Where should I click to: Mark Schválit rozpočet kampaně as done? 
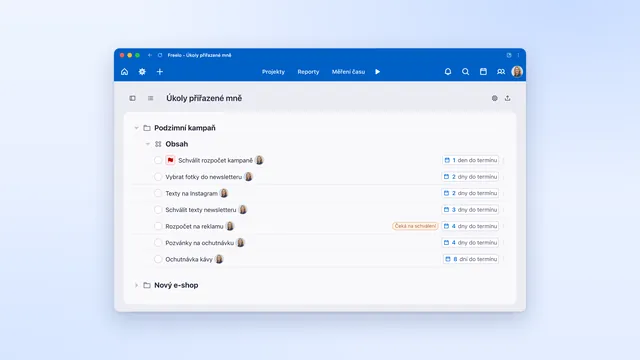158,160
